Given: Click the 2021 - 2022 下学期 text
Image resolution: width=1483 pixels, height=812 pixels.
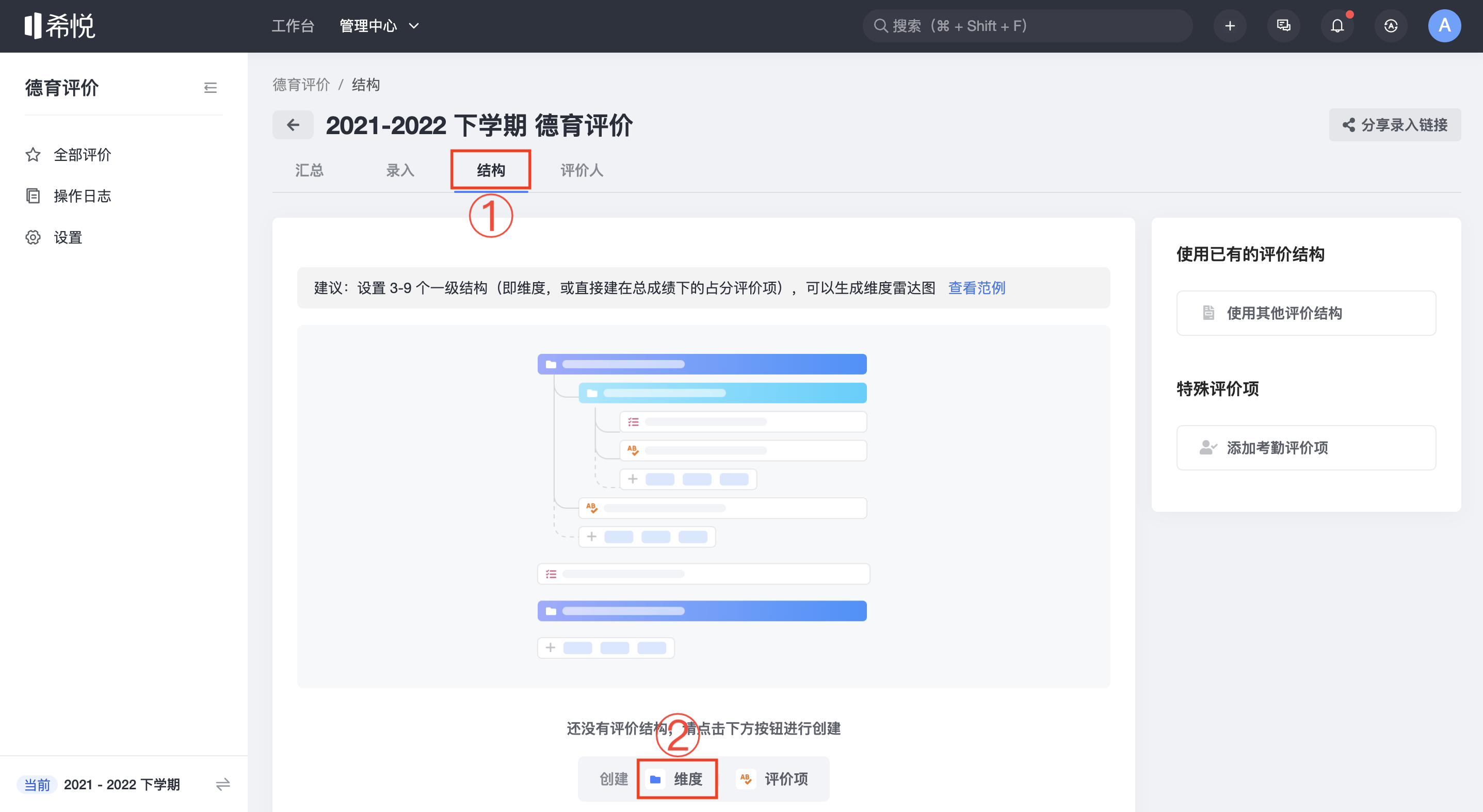Looking at the screenshot, I should (x=121, y=784).
